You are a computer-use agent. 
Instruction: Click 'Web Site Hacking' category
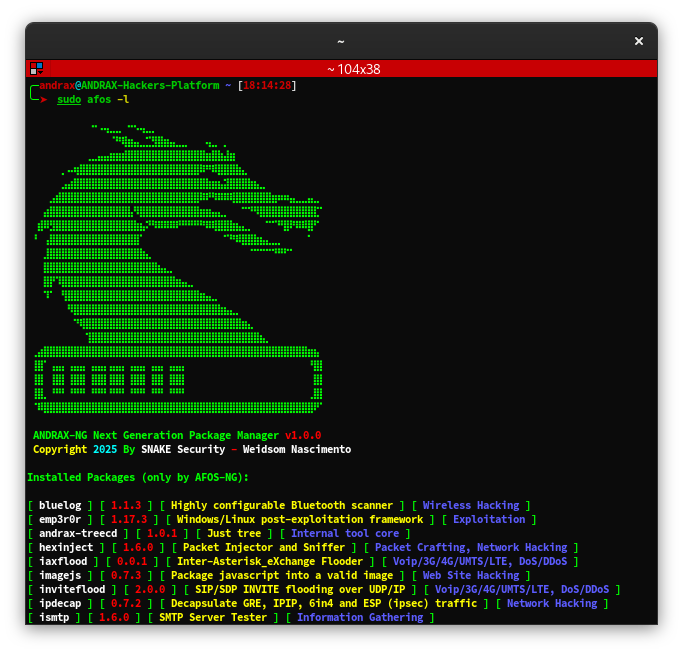tap(471, 575)
